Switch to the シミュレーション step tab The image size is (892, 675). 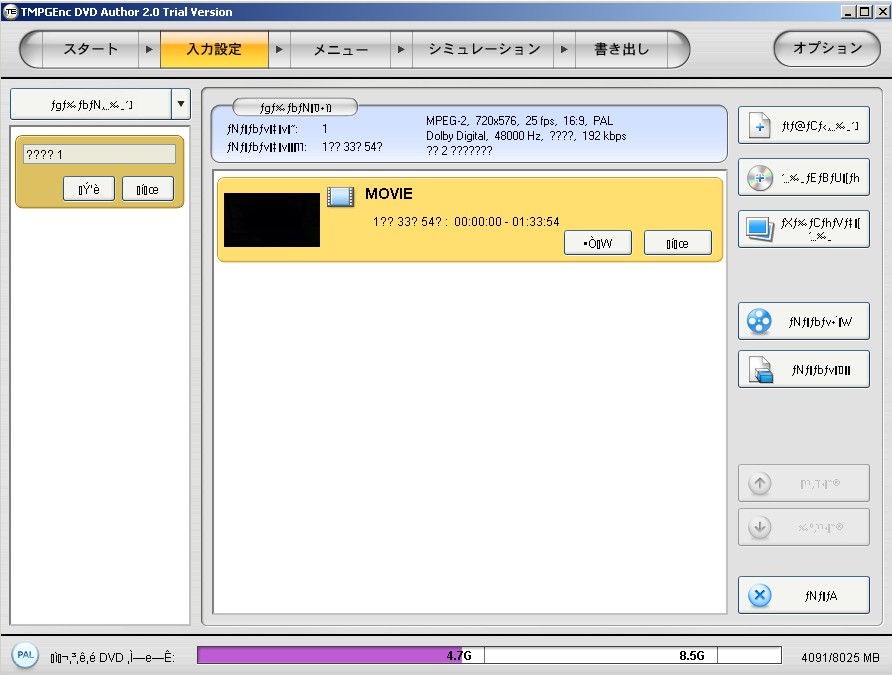point(483,49)
